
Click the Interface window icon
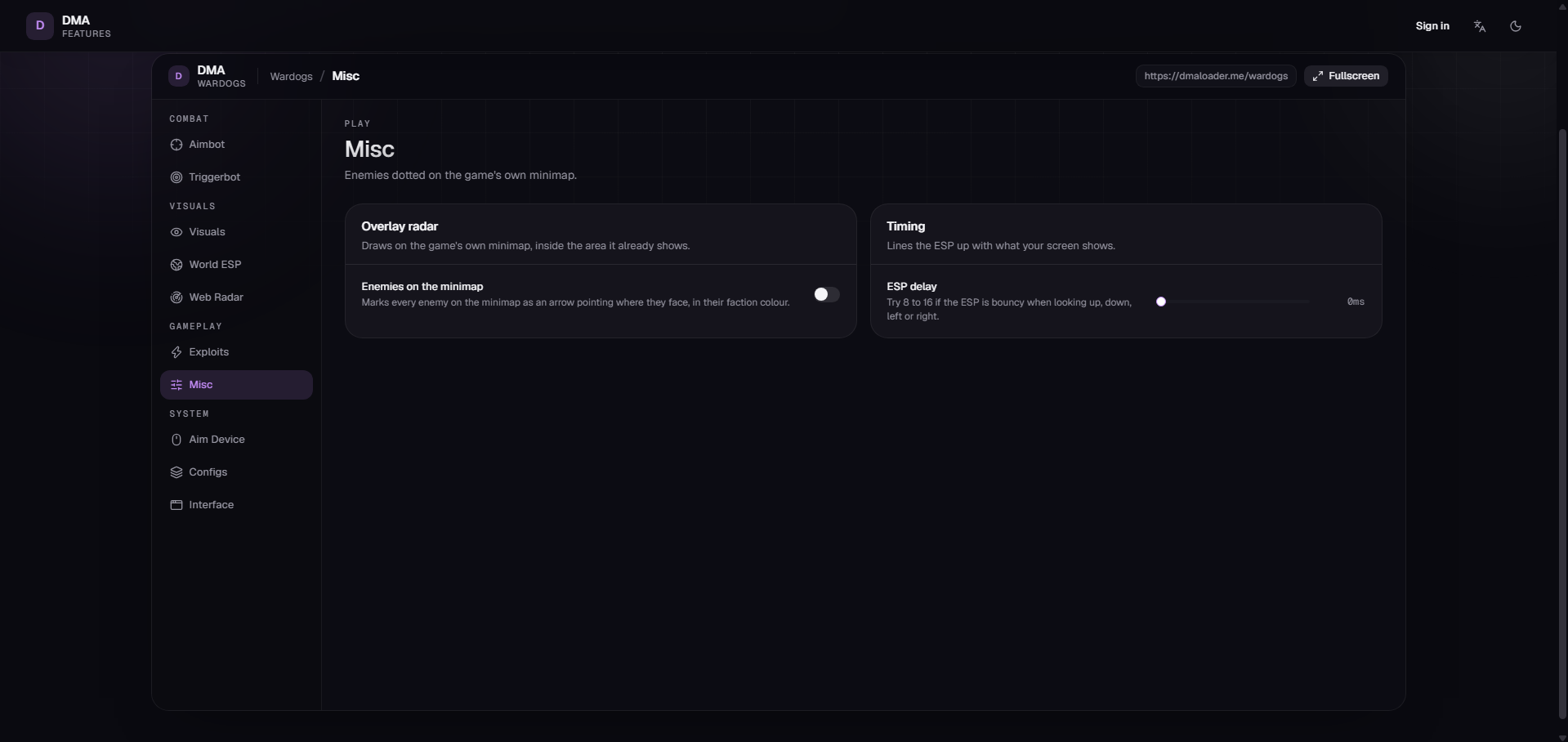point(176,505)
